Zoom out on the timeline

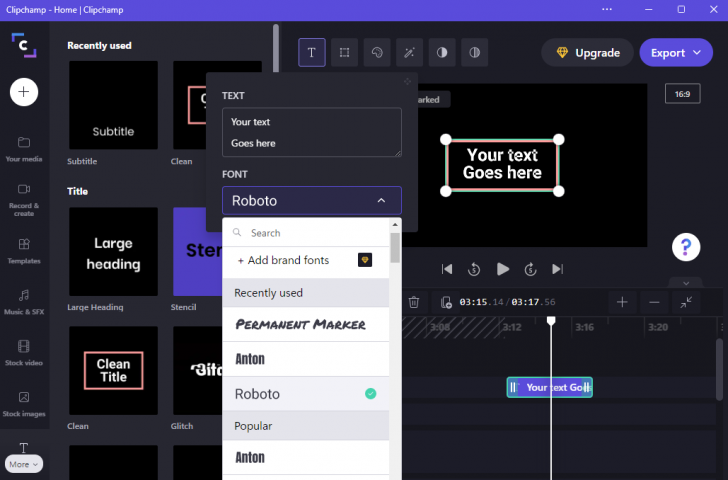coord(654,302)
